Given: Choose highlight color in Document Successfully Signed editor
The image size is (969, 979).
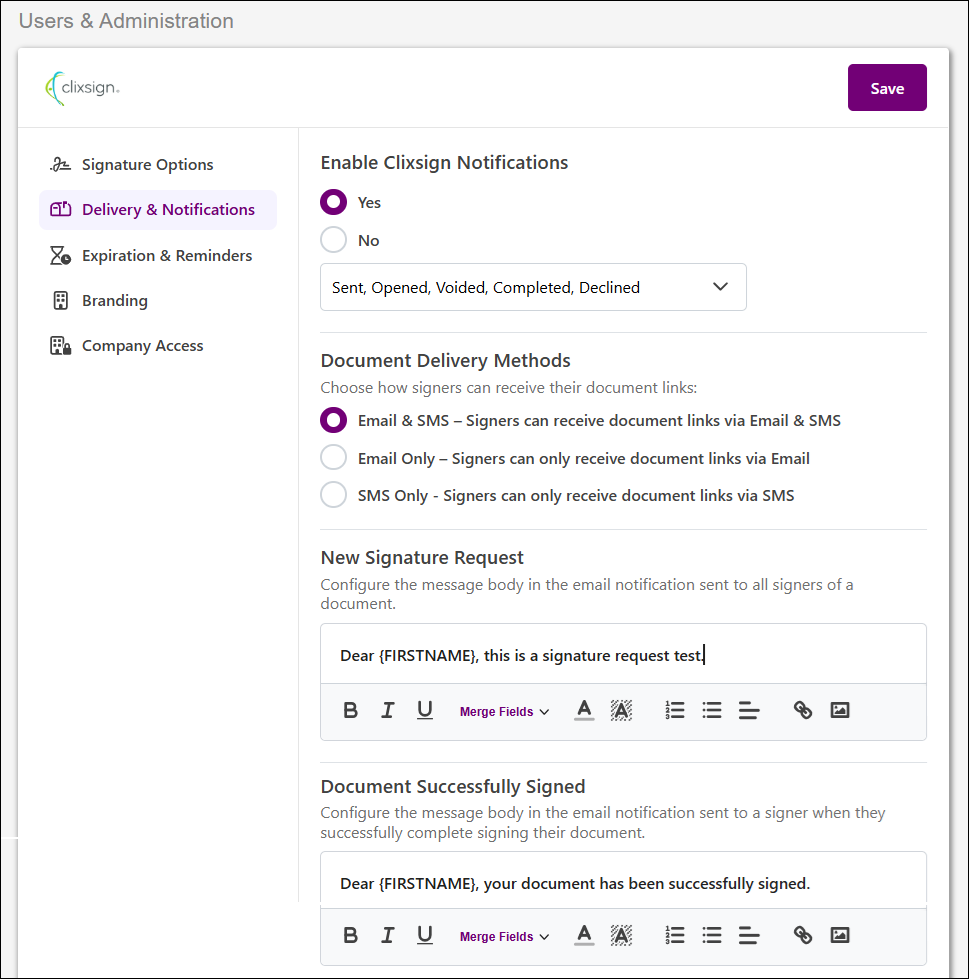Looking at the screenshot, I should (x=621, y=935).
